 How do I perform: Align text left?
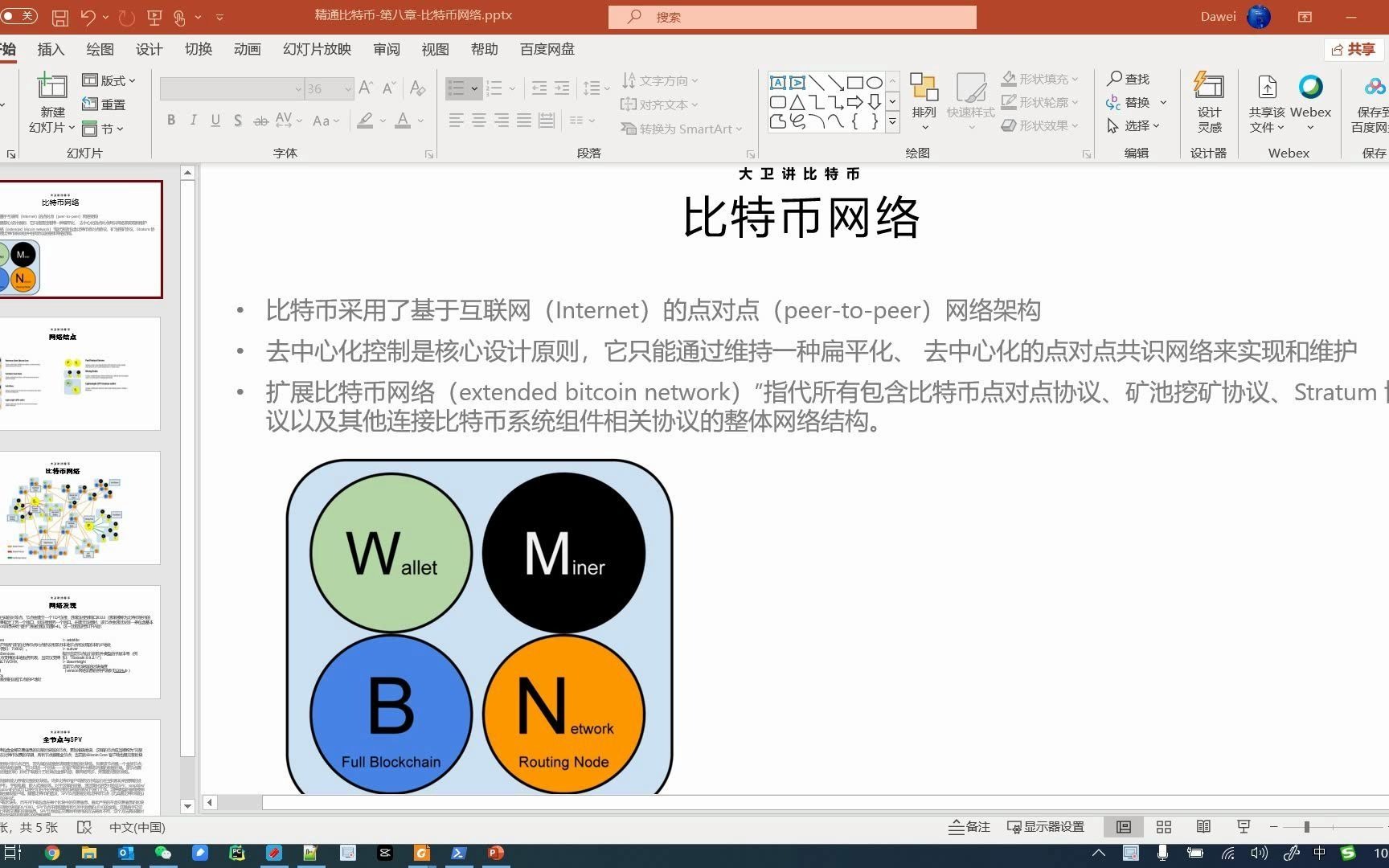pyautogui.click(x=457, y=120)
